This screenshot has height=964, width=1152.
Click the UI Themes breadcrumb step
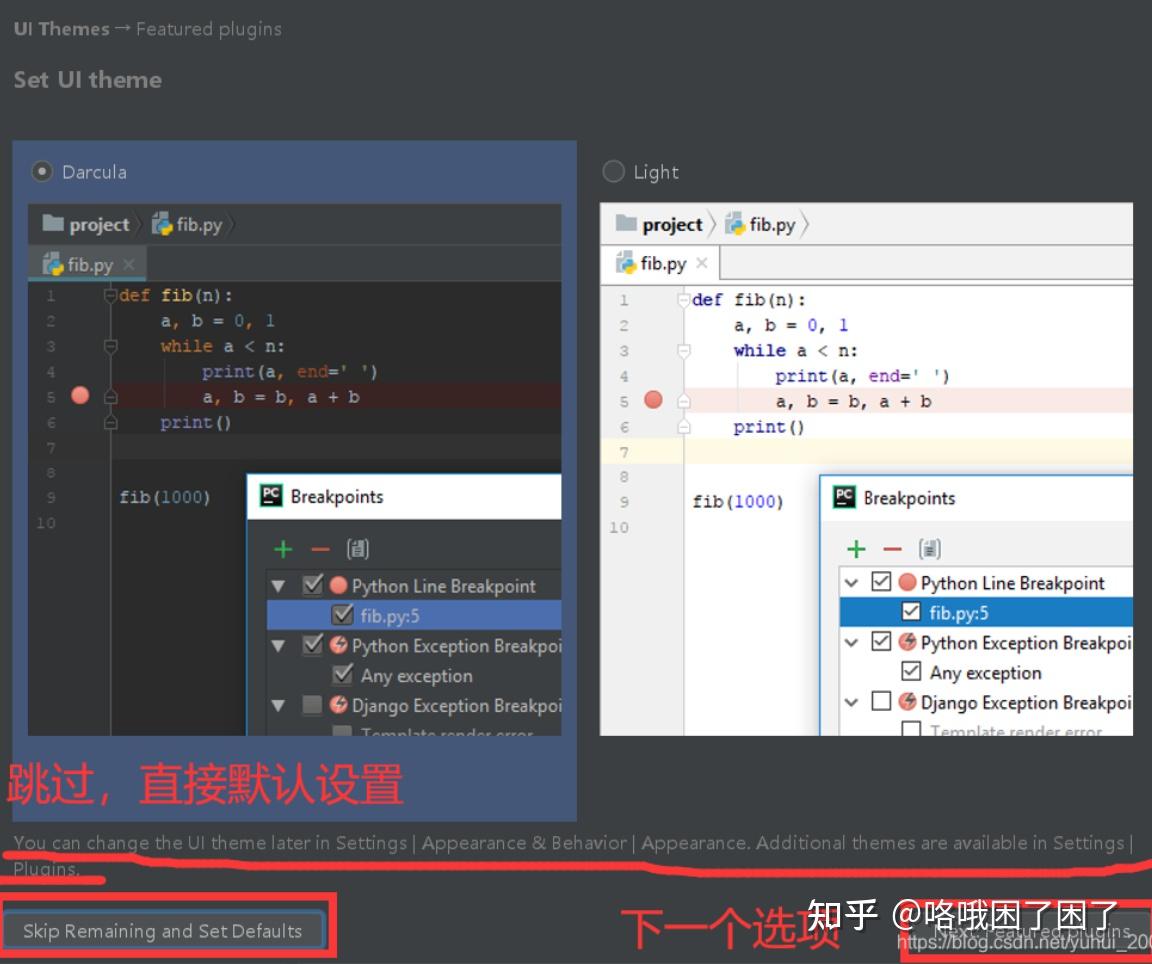pyautogui.click(x=62, y=29)
